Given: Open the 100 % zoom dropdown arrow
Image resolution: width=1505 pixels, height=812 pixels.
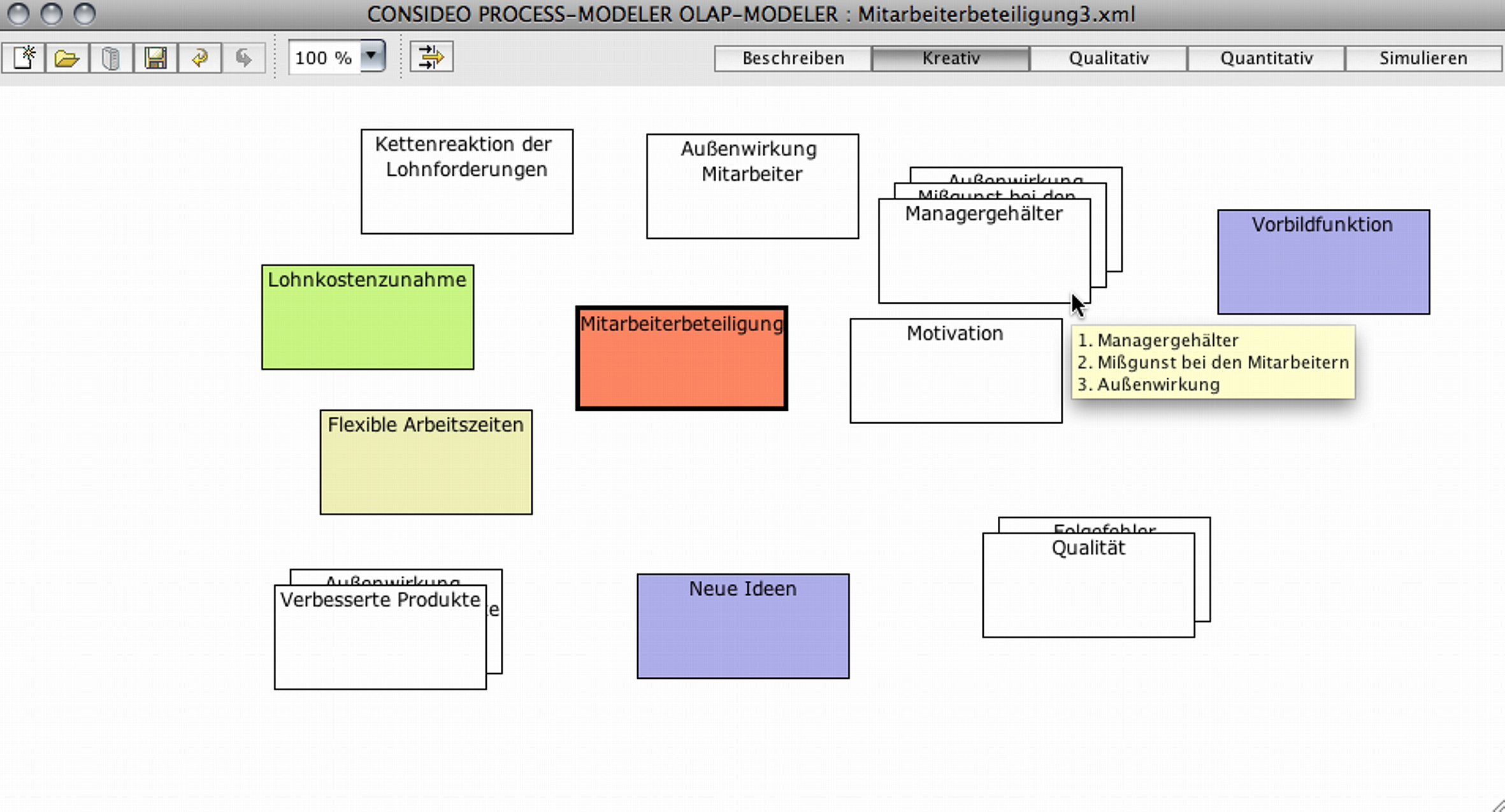Looking at the screenshot, I should pyautogui.click(x=371, y=56).
